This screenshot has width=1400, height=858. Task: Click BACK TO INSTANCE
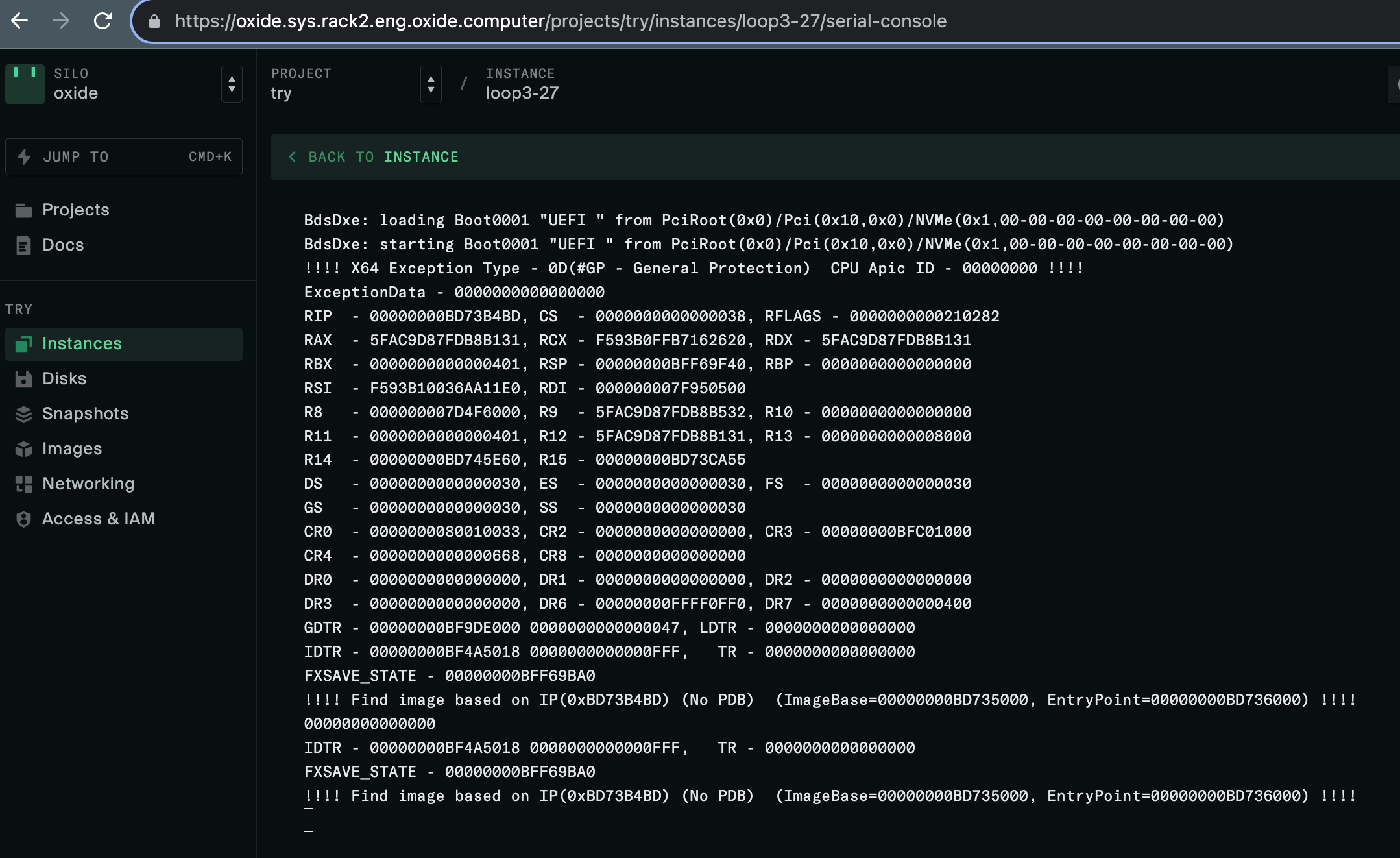373,156
